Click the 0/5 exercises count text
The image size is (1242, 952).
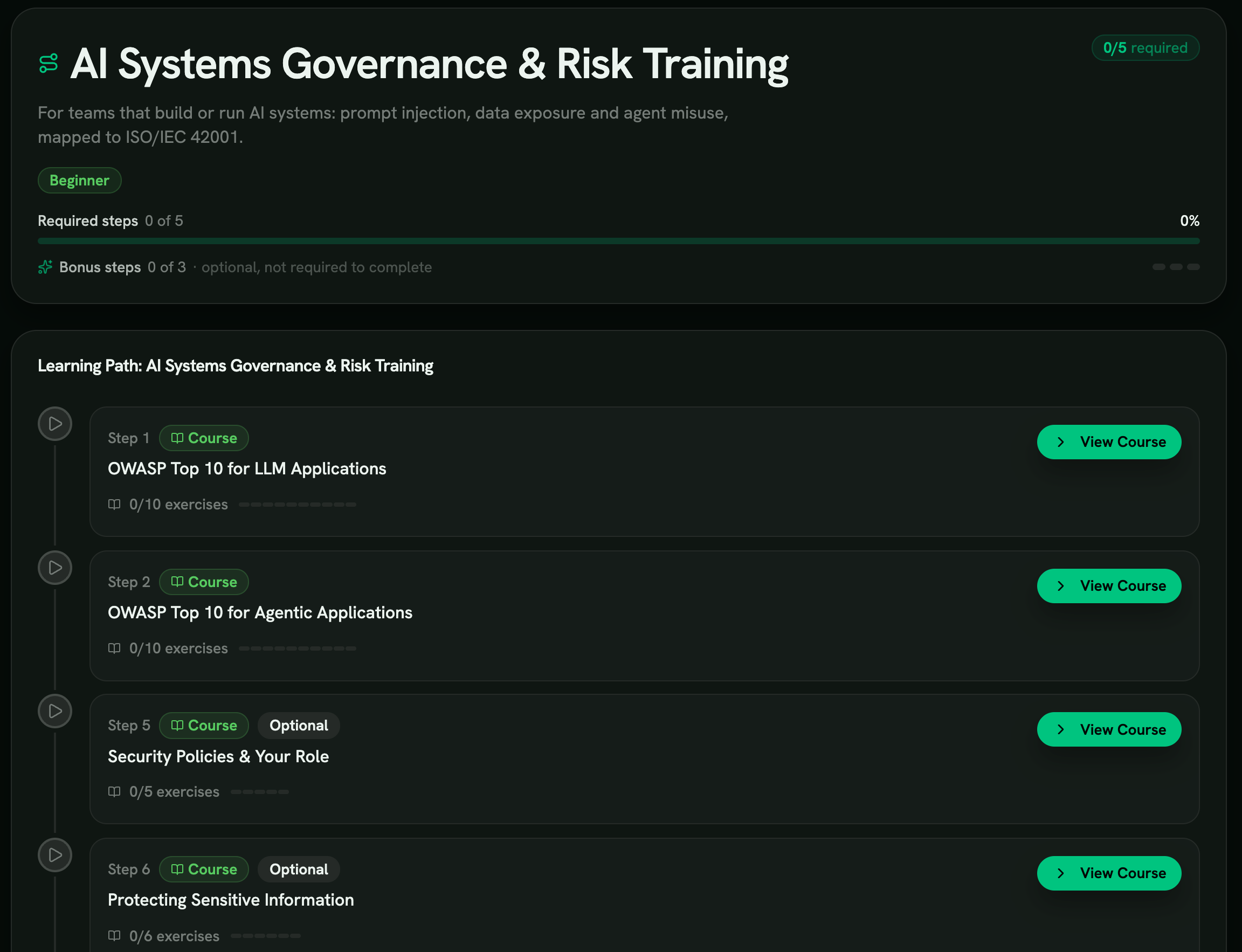(174, 792)
